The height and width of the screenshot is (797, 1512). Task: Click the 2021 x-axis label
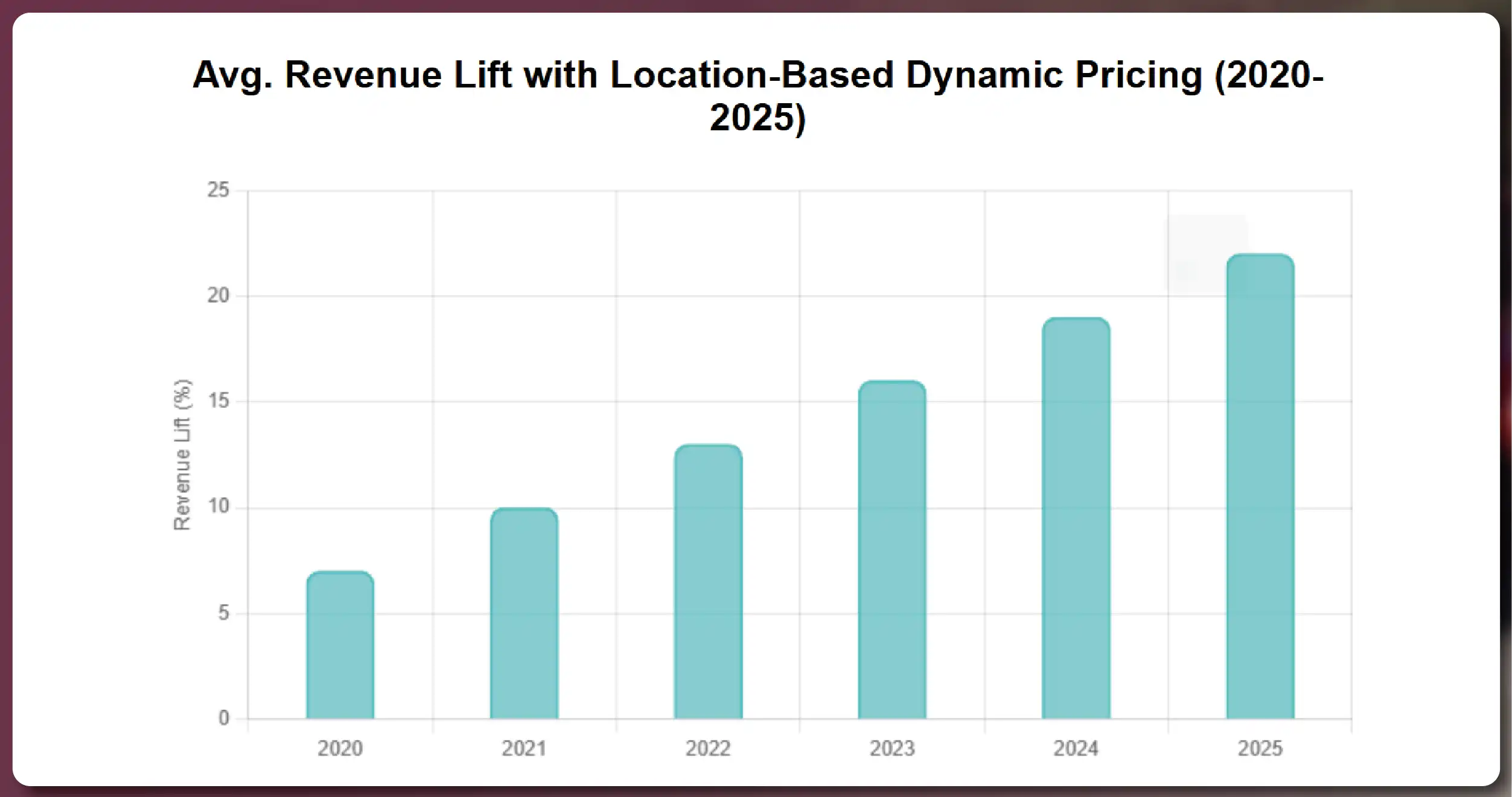pyautogui.click(x=525, y=749)
